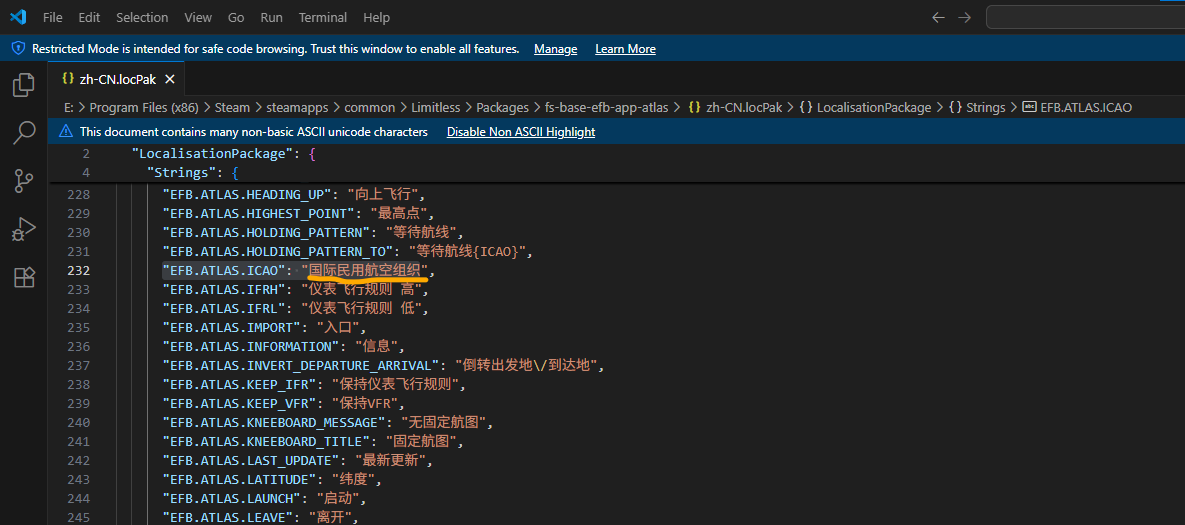1185x525 pixels.
Task: Open the Run and Debug view
Action: click(23, 229)
